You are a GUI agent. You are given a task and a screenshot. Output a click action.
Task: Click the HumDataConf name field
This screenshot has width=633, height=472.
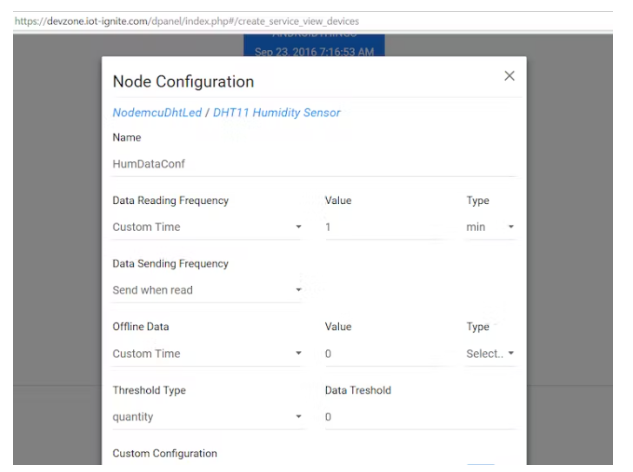coord(313,164)
